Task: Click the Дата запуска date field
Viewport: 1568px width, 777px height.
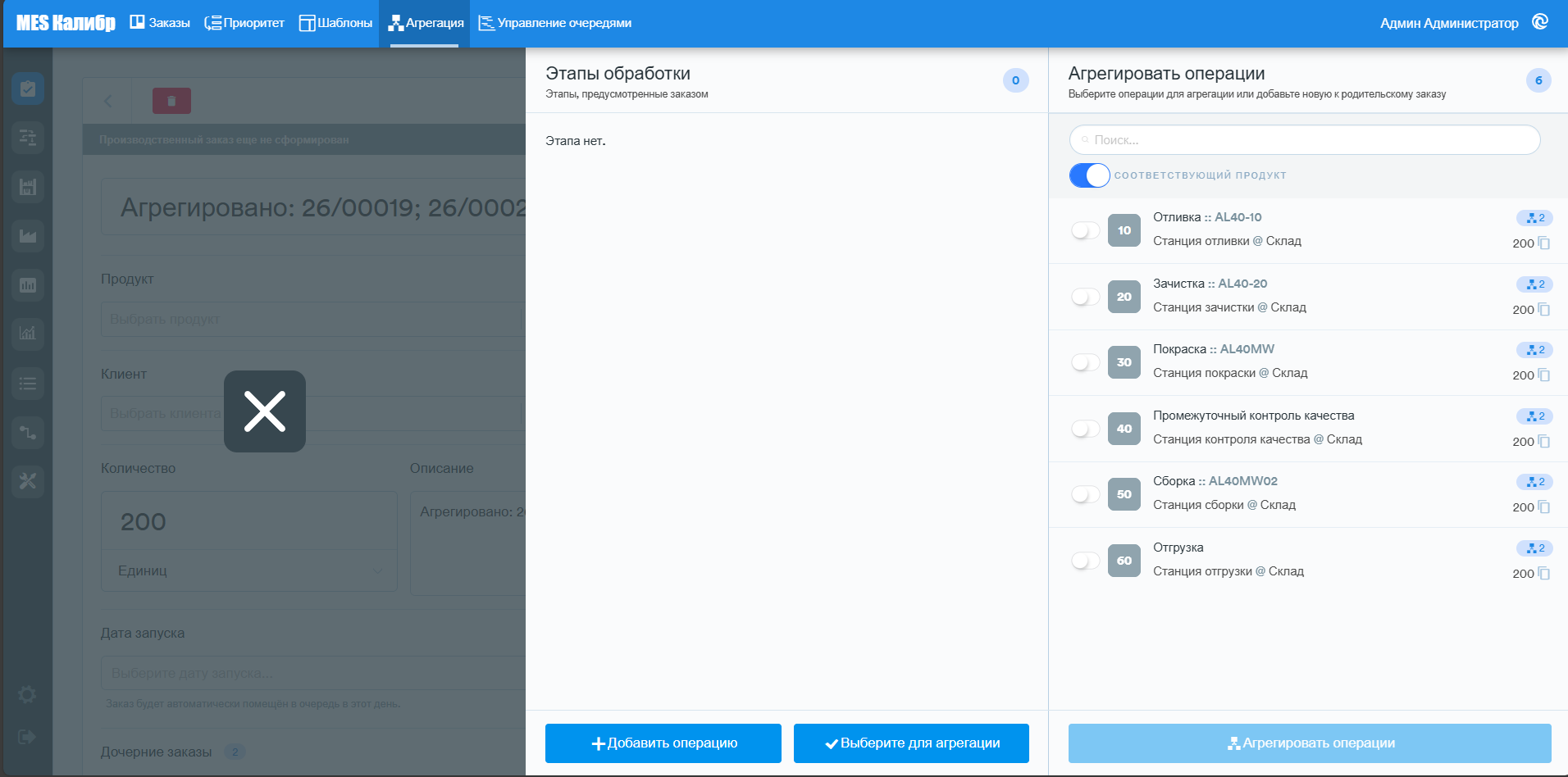Action: coord(312,673)
